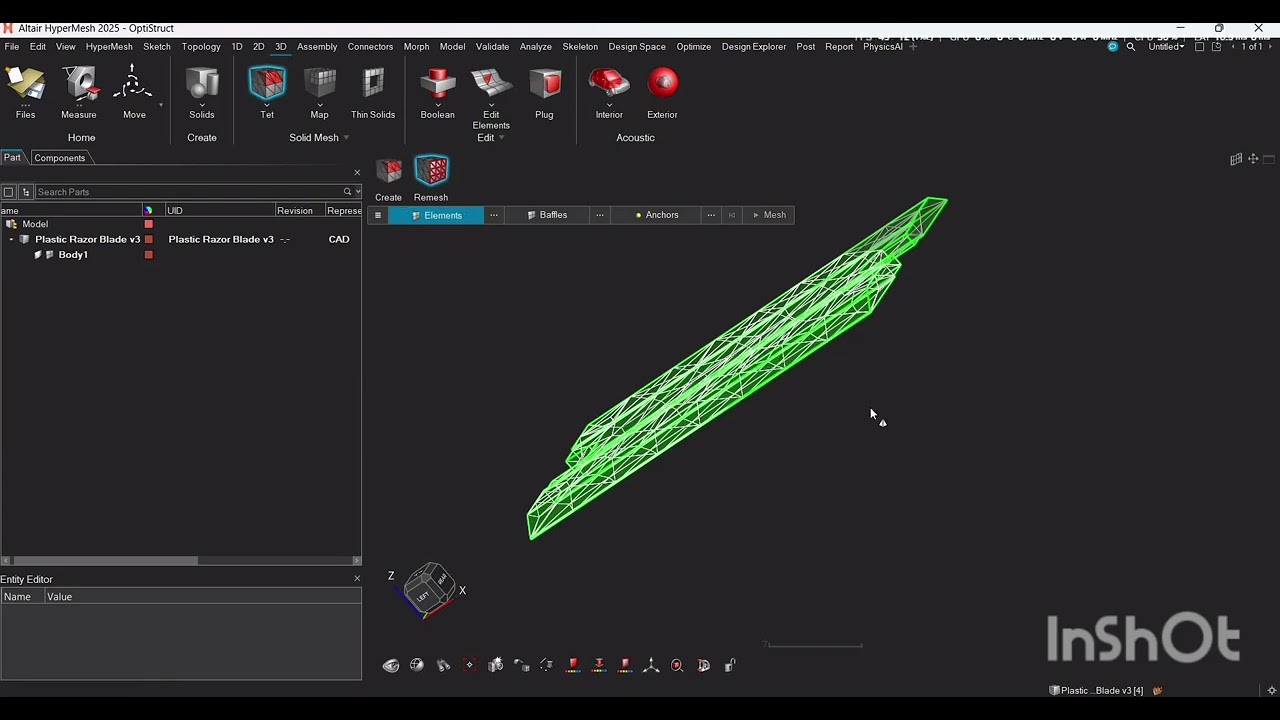Click the color column header icon
This screenshot has width=1280, height=720.
(x=149, y=211)
